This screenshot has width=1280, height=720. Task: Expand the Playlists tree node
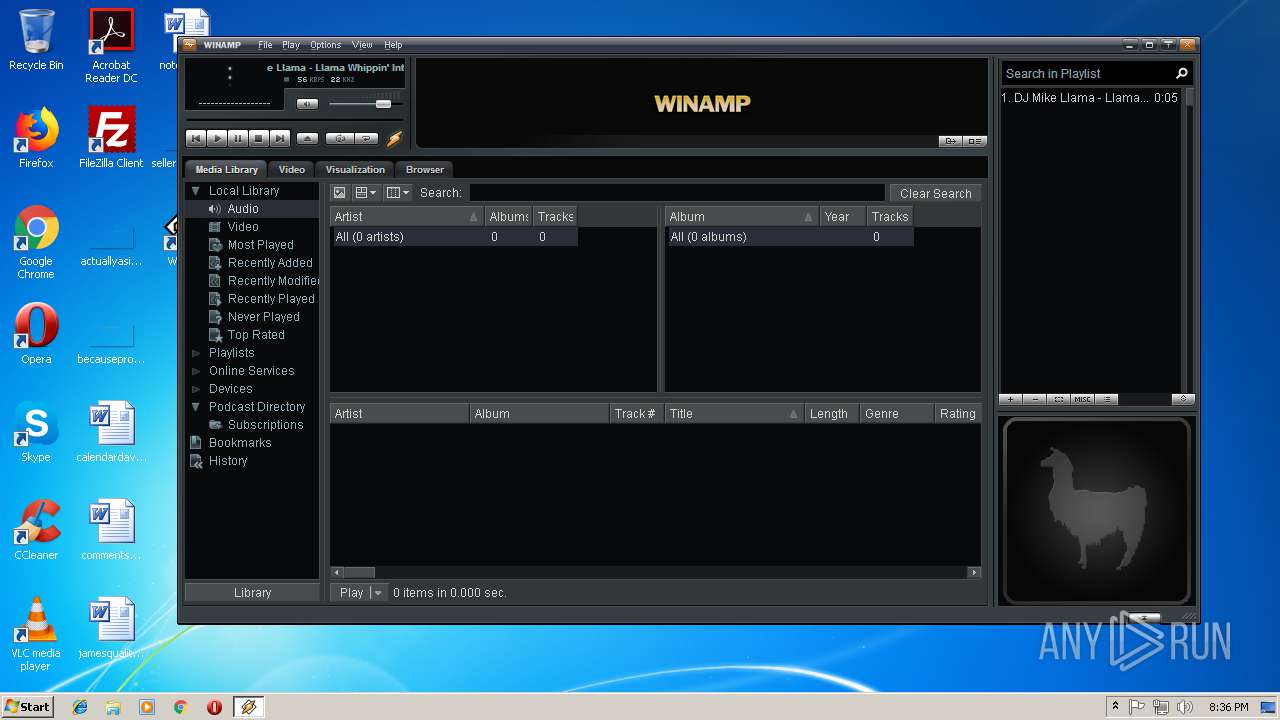click(x=196, y=353)
